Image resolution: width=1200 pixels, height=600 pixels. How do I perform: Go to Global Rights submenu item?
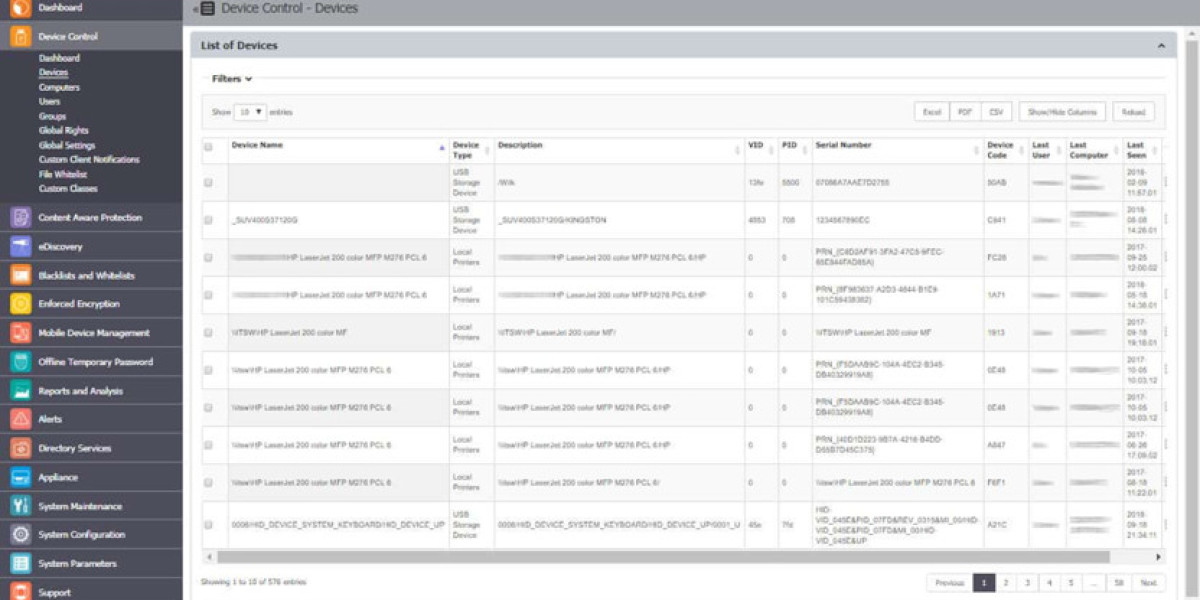[x=63, y=130]
